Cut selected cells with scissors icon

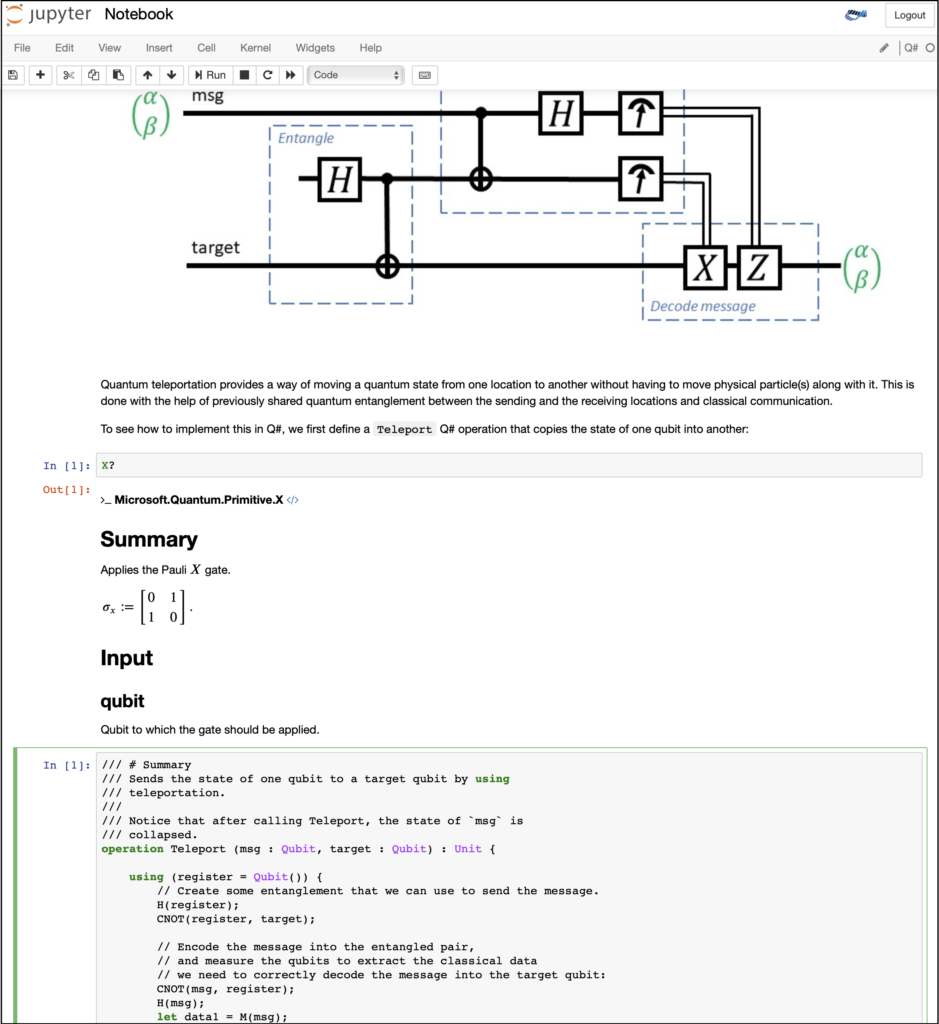tap(69, 75)
